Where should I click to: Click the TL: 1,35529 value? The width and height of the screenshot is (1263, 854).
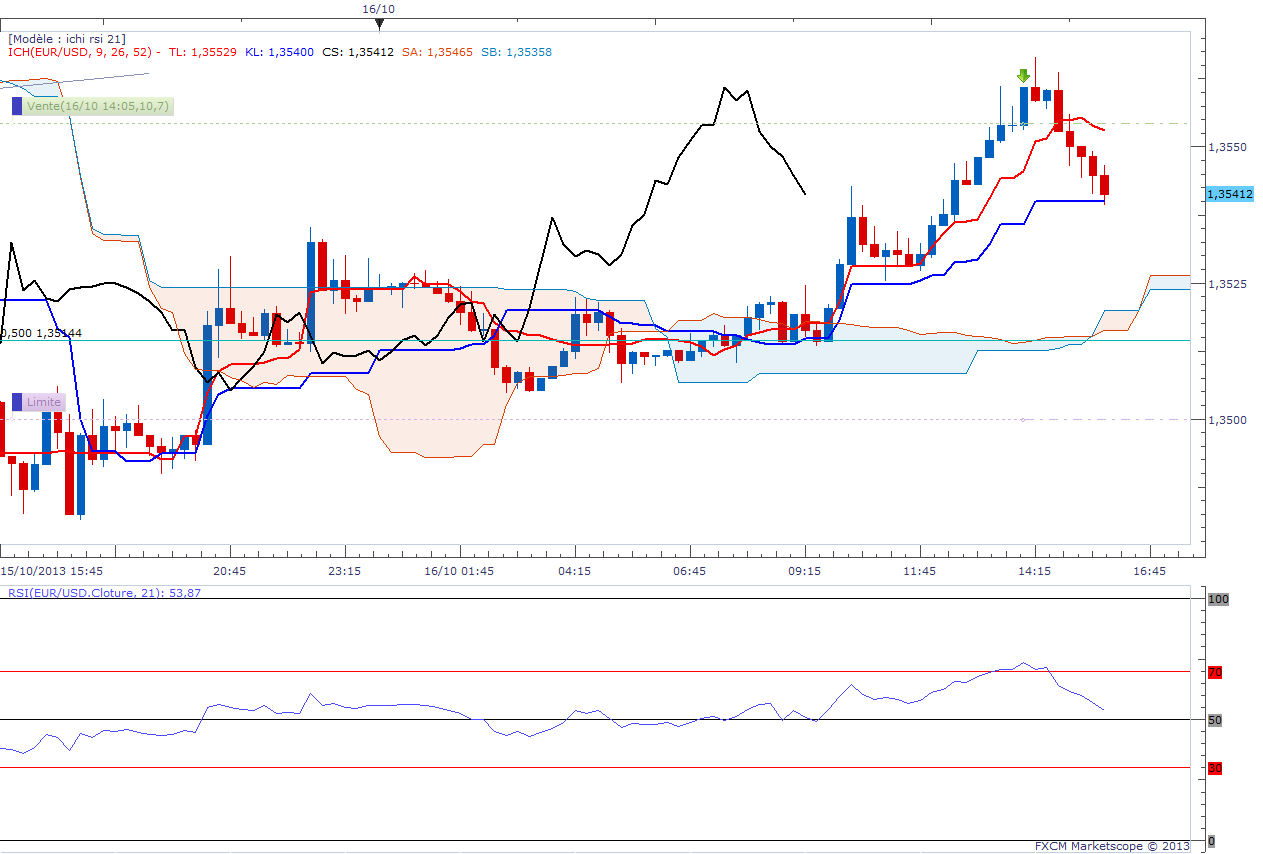[x=203, y=52]
